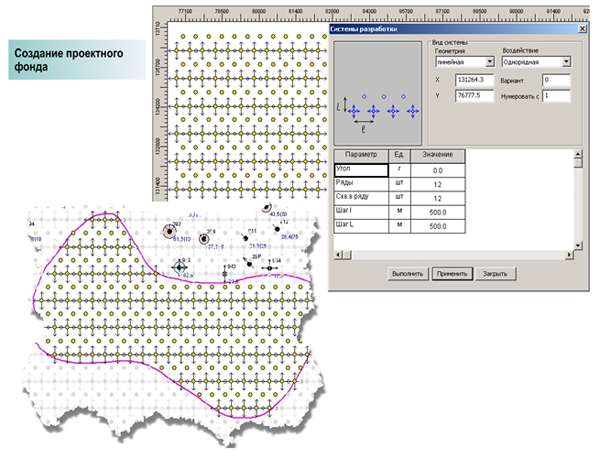Click the vertical scrollbar thumb in the parameter list
The image size is (600, 458).
pos(578,163)
